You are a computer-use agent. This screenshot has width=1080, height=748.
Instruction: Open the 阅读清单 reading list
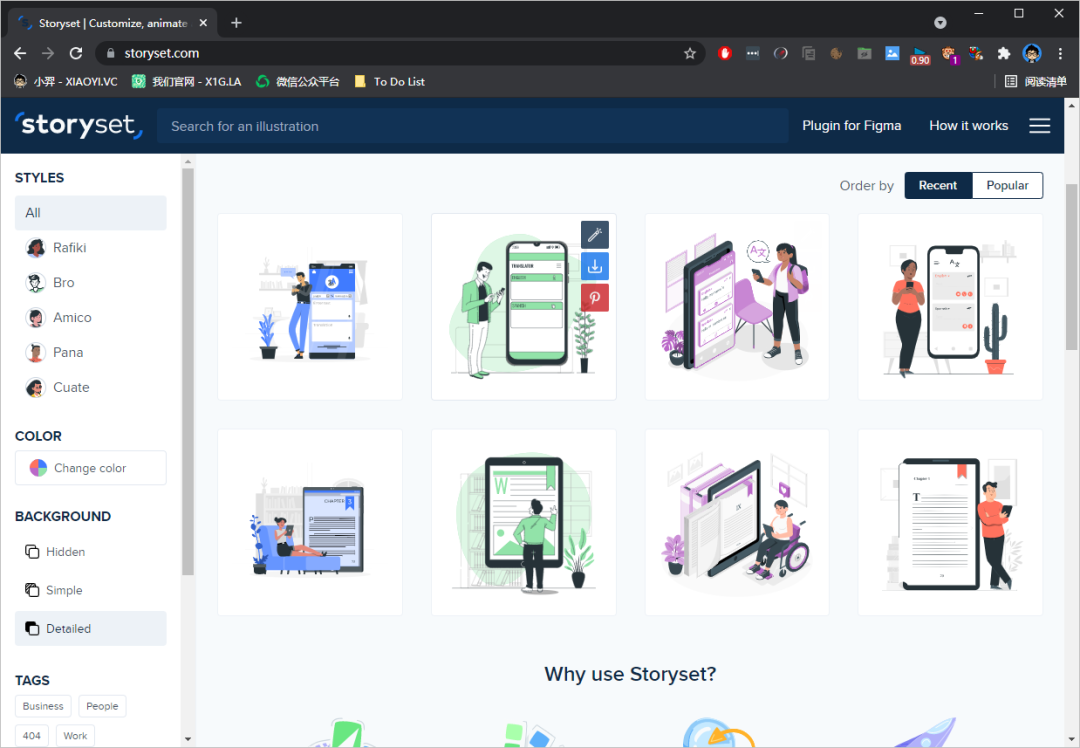point(1035,81)
